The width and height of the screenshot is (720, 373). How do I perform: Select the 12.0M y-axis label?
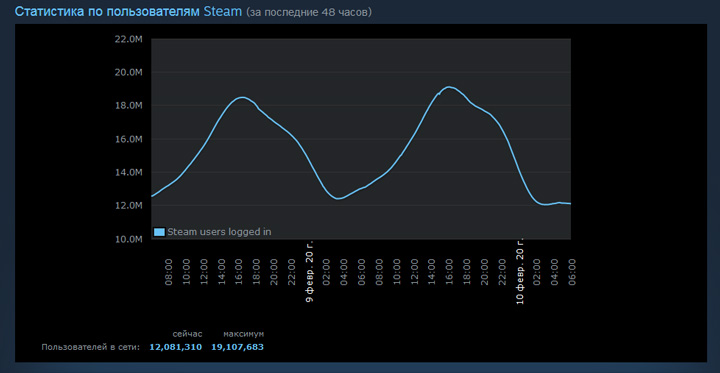pos(129,206)
